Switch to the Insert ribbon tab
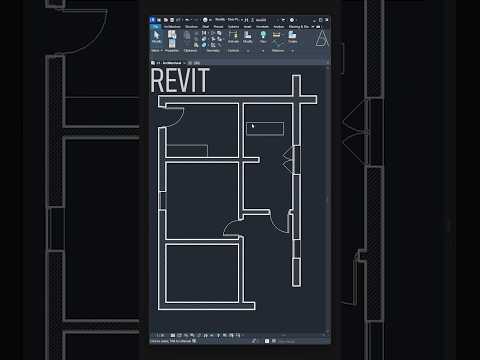Image resolution: width=480 pixels, height=360 pixels. [x=247, y=27]
